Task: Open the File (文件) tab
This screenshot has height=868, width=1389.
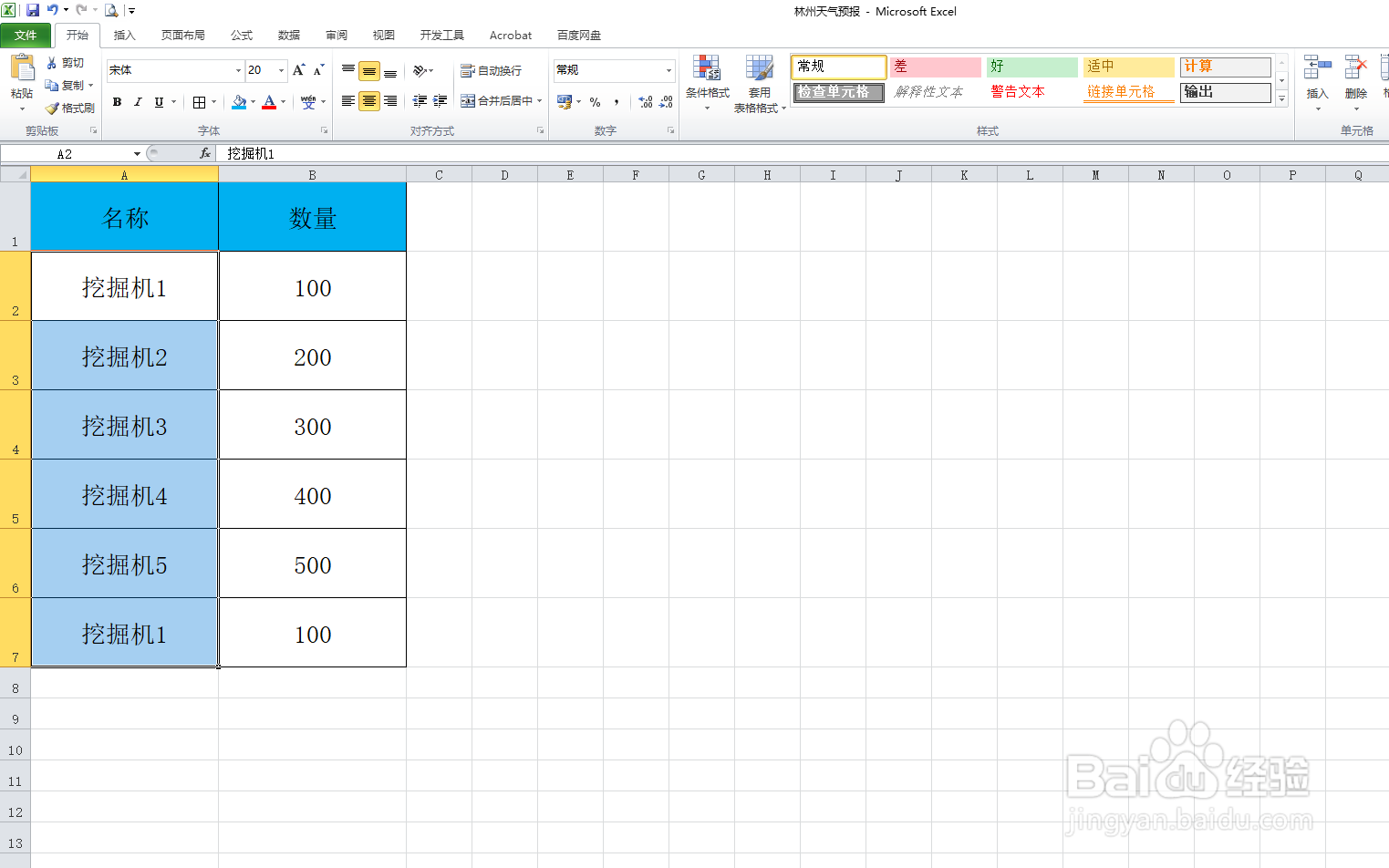Action: click(x=26, y=36)
